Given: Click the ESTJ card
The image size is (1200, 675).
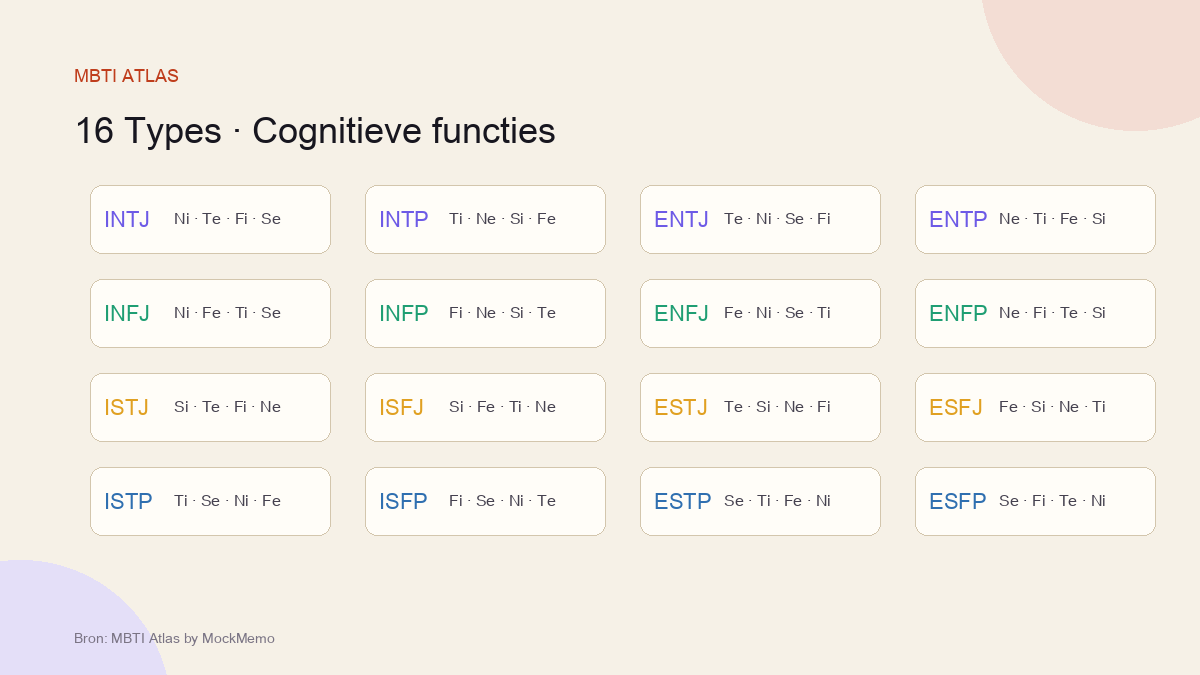Looking at the screenshot, I should coord(760,407).
